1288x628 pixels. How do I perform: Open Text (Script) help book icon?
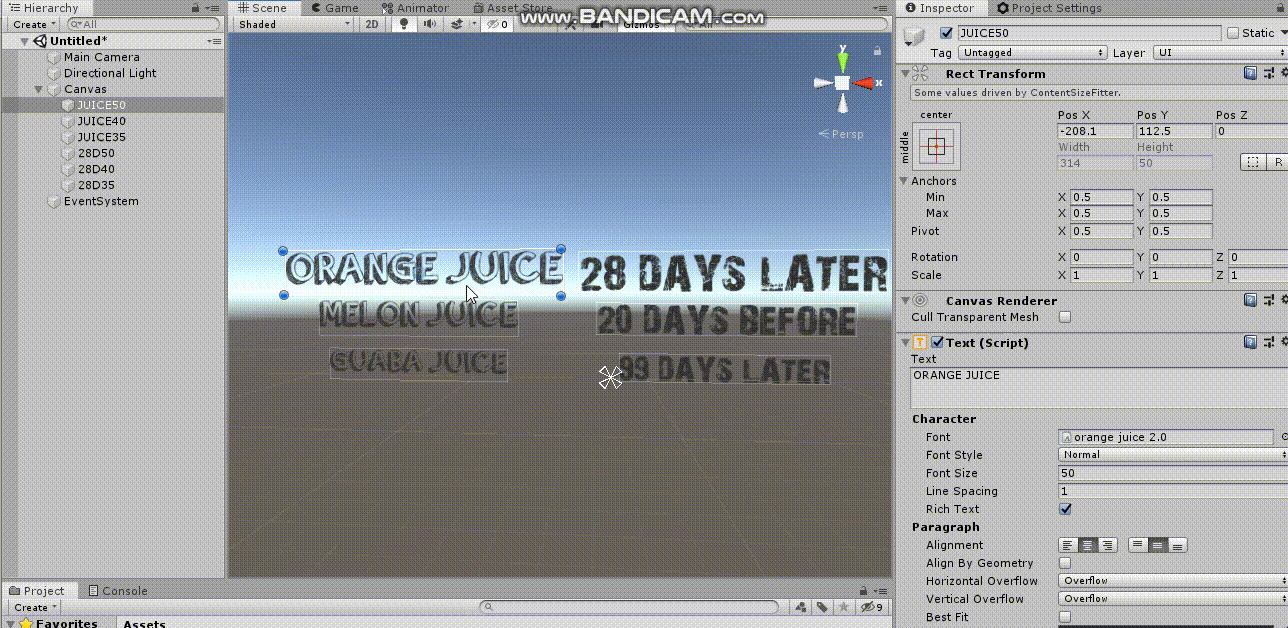(x=1250, y=342)
